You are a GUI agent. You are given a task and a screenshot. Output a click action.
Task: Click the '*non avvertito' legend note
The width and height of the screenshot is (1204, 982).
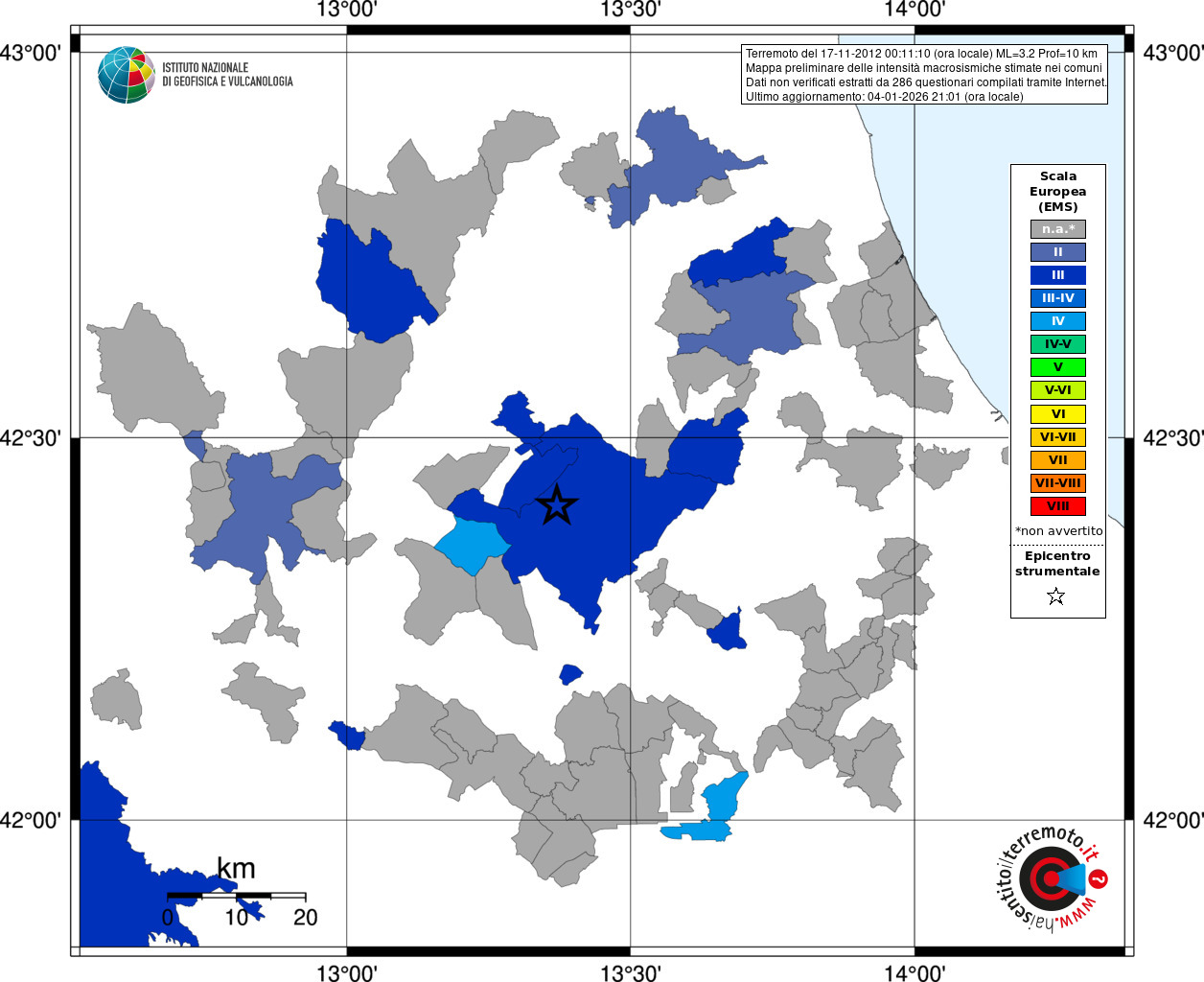pos(1058,530)
